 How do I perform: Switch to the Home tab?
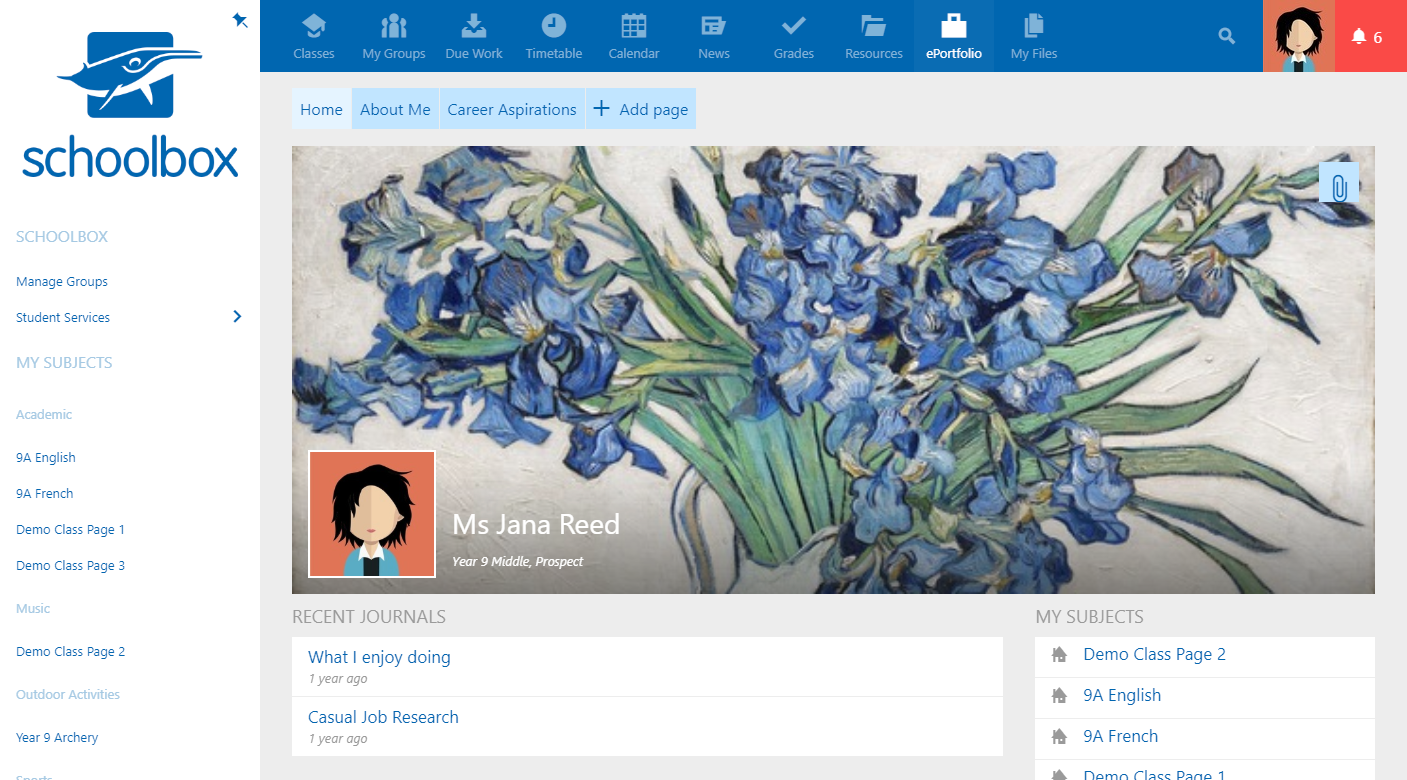coord(321,109)
